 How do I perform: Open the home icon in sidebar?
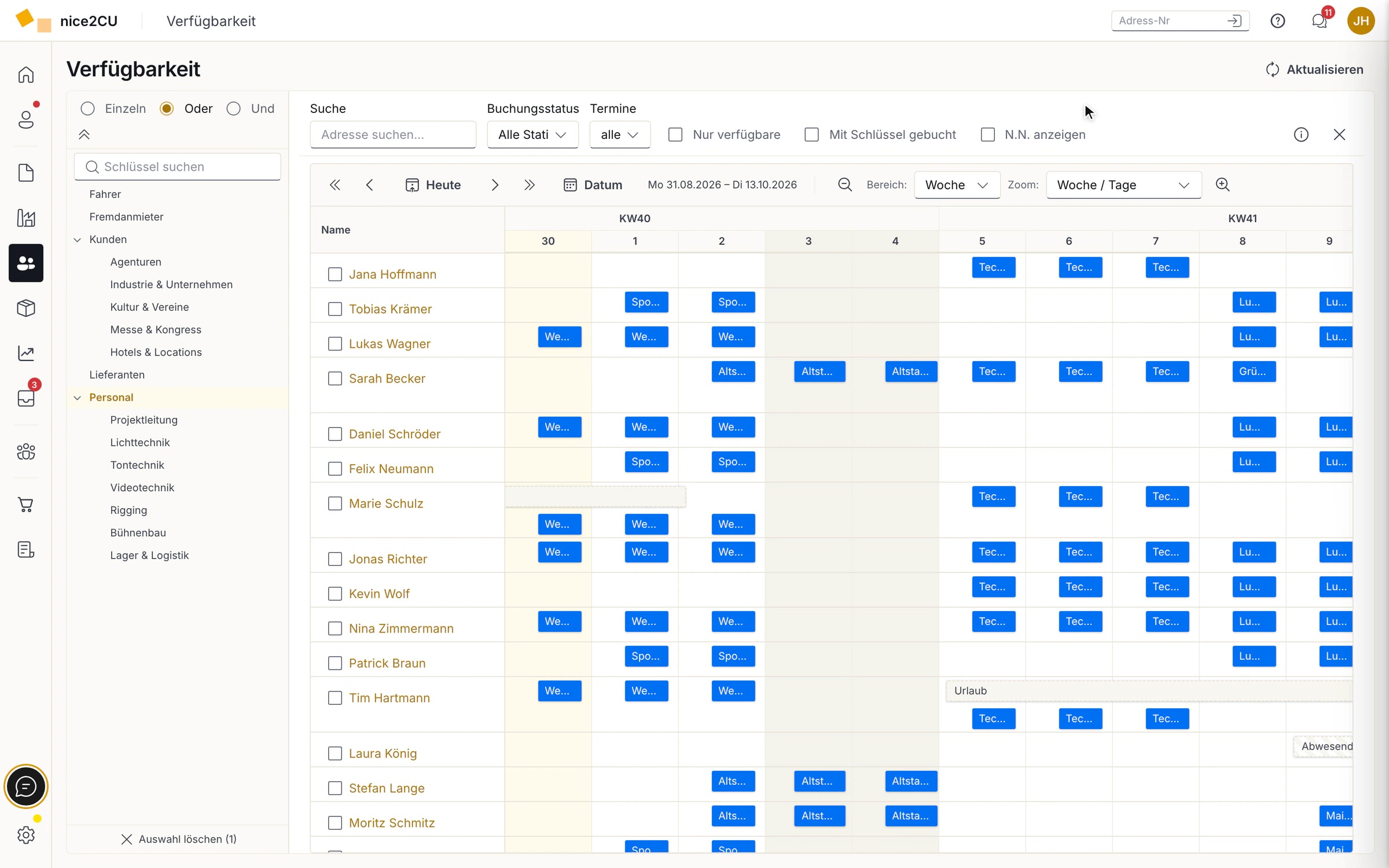coord(25,75)
